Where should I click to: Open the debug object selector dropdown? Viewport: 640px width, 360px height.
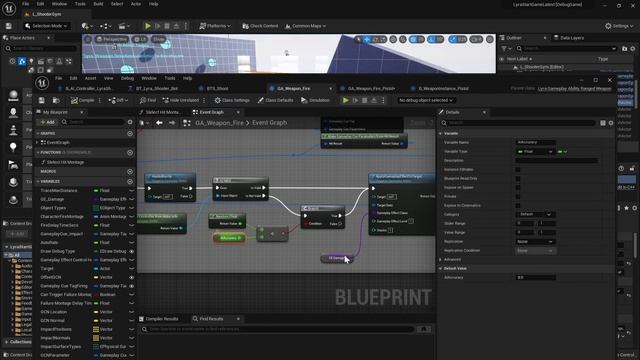point(426,100)
